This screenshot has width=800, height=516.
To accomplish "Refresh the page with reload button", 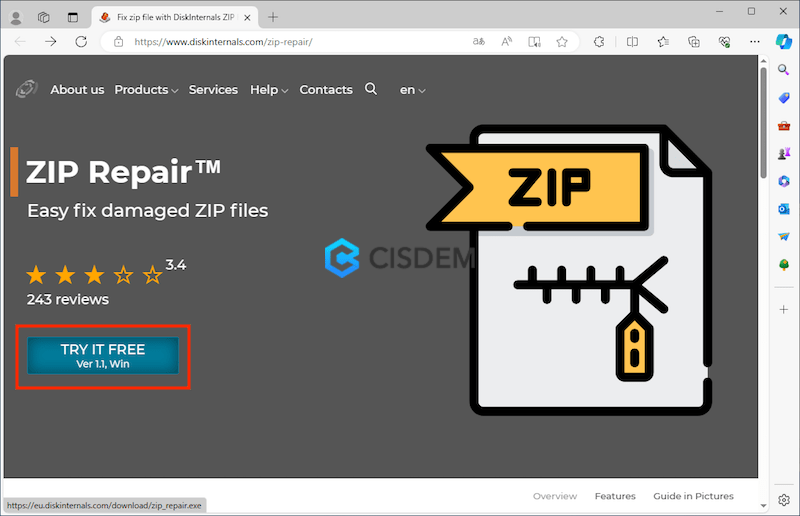I will click(x=80, y=42).
